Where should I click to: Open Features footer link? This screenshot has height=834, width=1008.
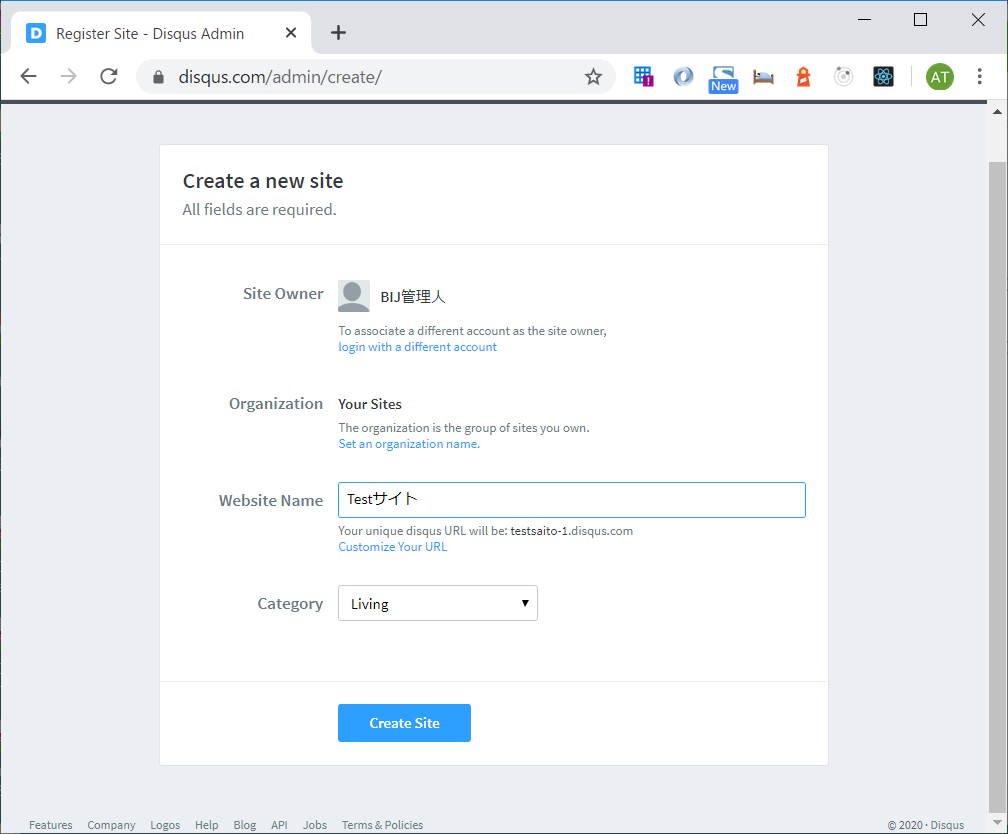click(51, 824)
